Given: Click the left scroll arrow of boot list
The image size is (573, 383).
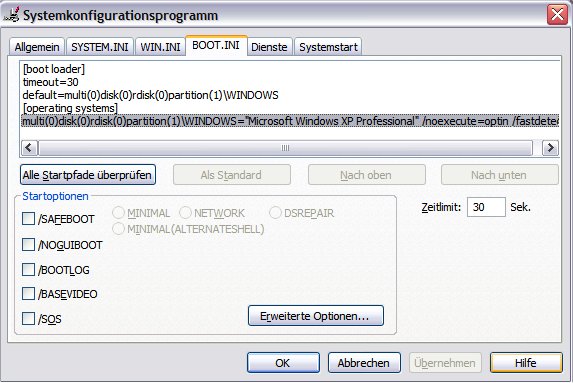Looking at the screenshot, I should coord(29,148).
